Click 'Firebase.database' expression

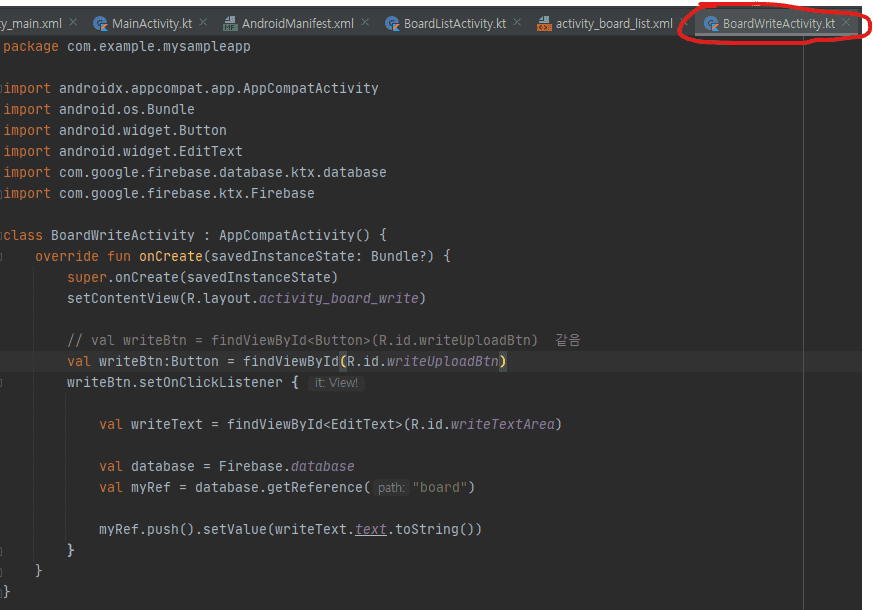tap(286, 466)
